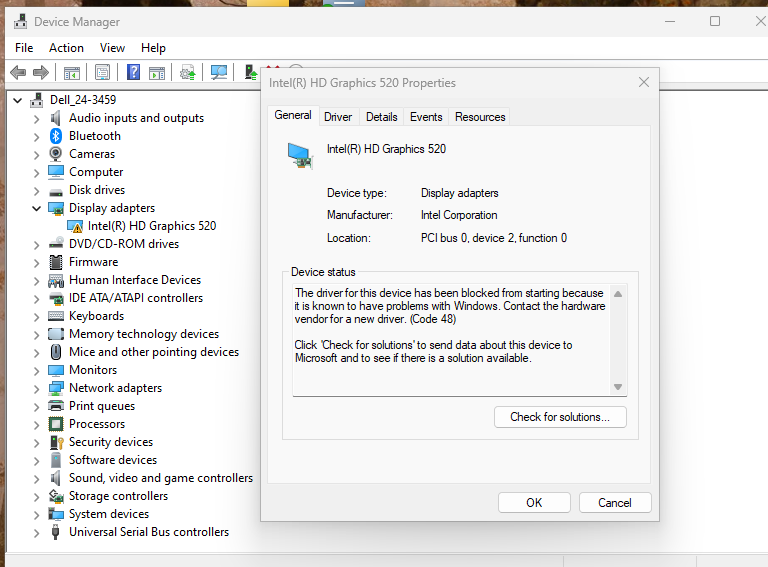
Task: Click the Cameras webcam icon
Action: pyautogui.click(x=56, y=154)
